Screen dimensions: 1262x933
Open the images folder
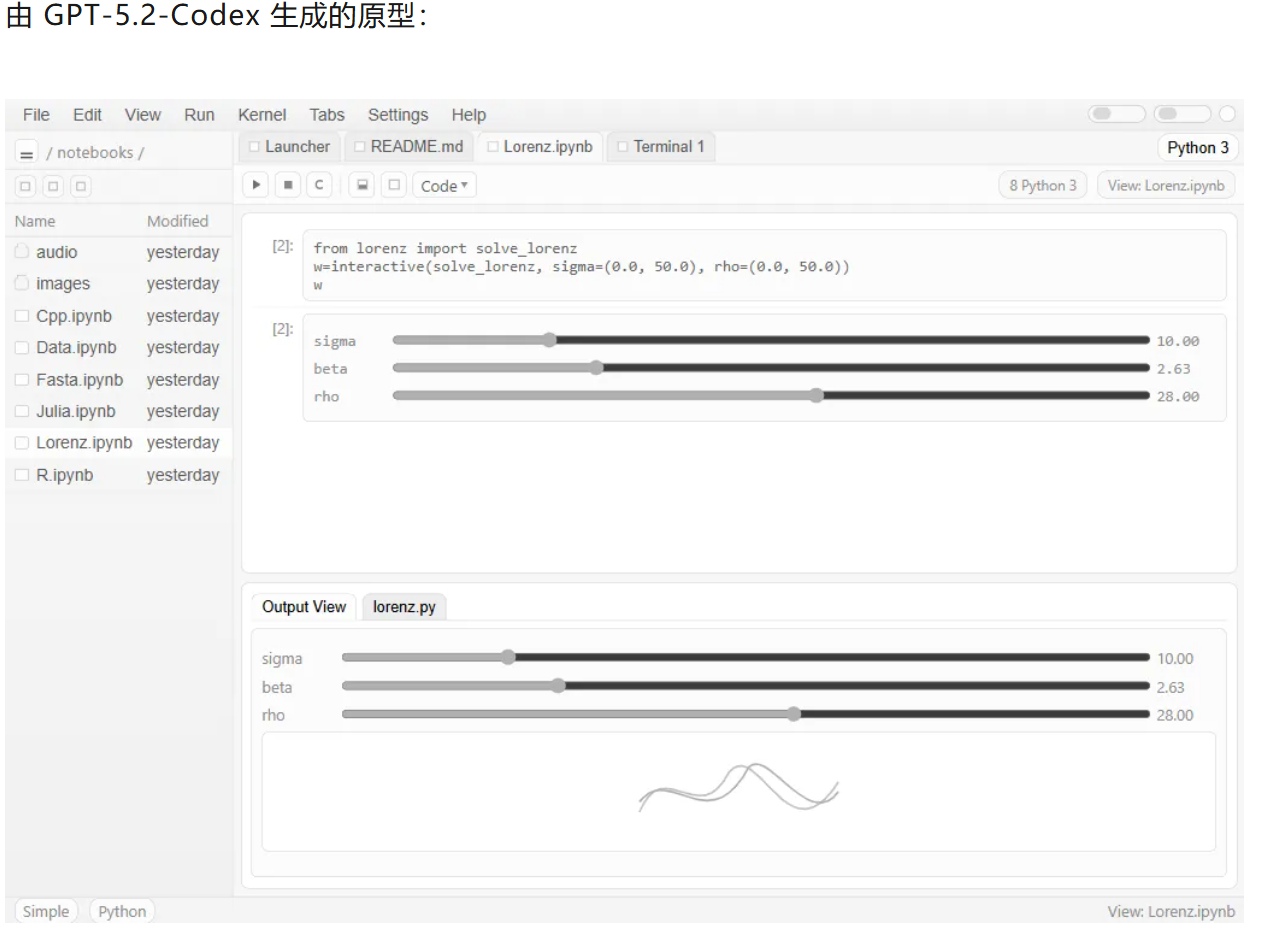point(62,284)
